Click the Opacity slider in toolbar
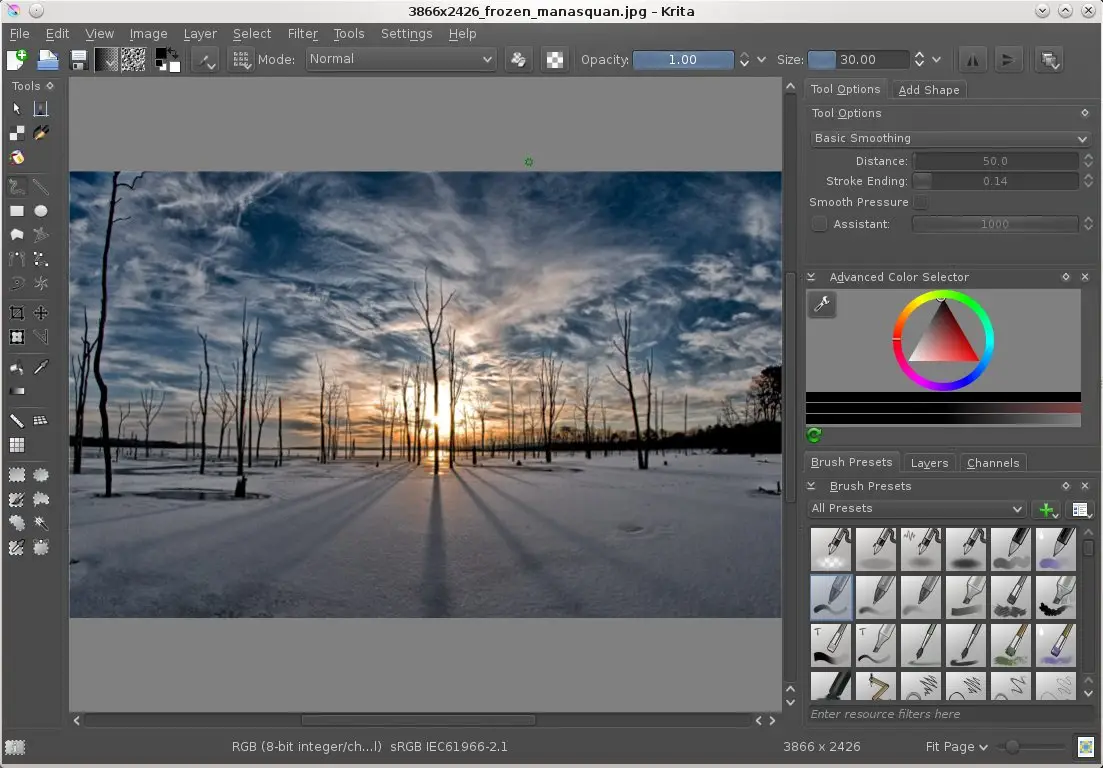The width and height of the screenshot is (1103, 768). click(x=683, y=60)
